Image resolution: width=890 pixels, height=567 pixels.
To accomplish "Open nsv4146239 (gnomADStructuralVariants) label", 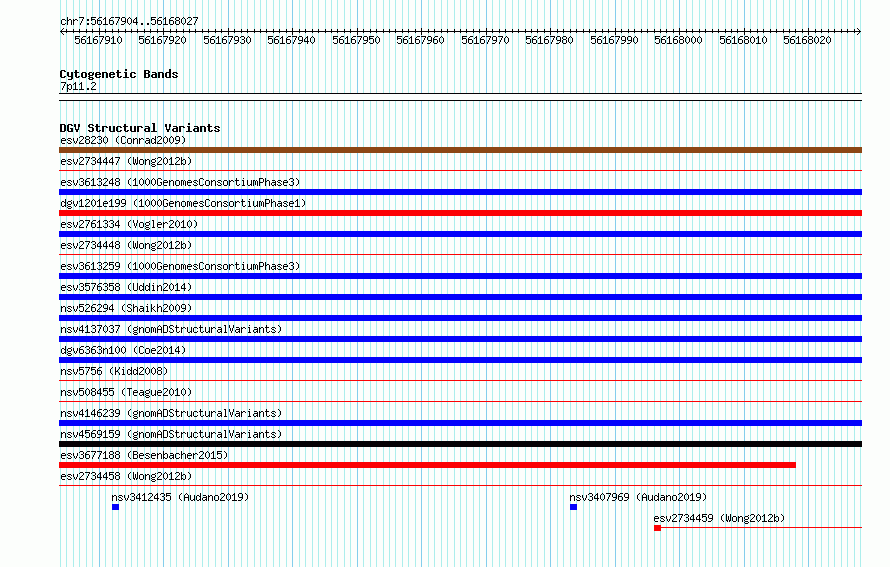I will [x=171, y=413].
